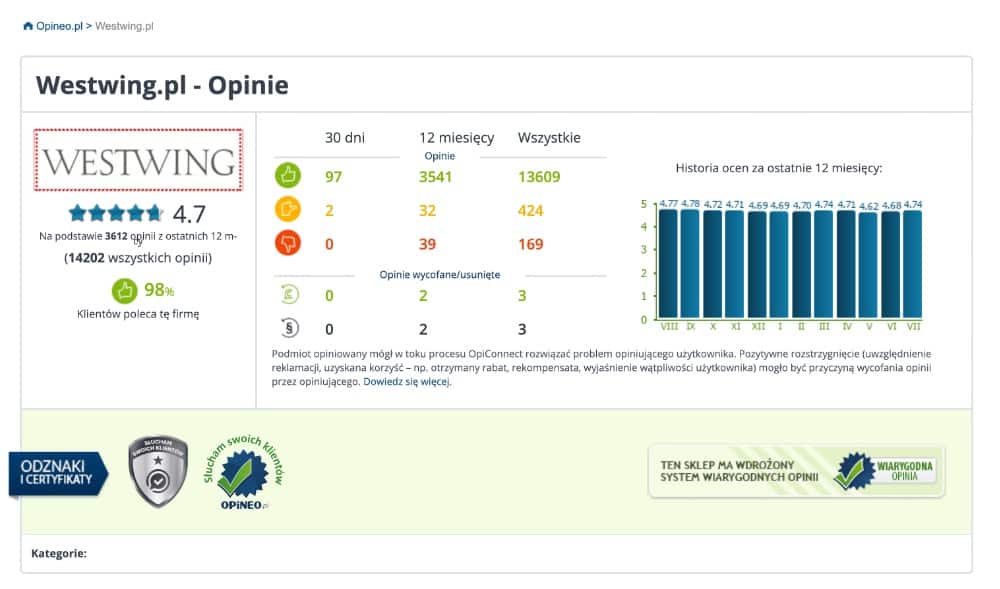This screenshot has width=1000, height=589.
Task: Click the 'Wiarygodna opinia' checkmark badge
Action: click(x=887, y=472)
